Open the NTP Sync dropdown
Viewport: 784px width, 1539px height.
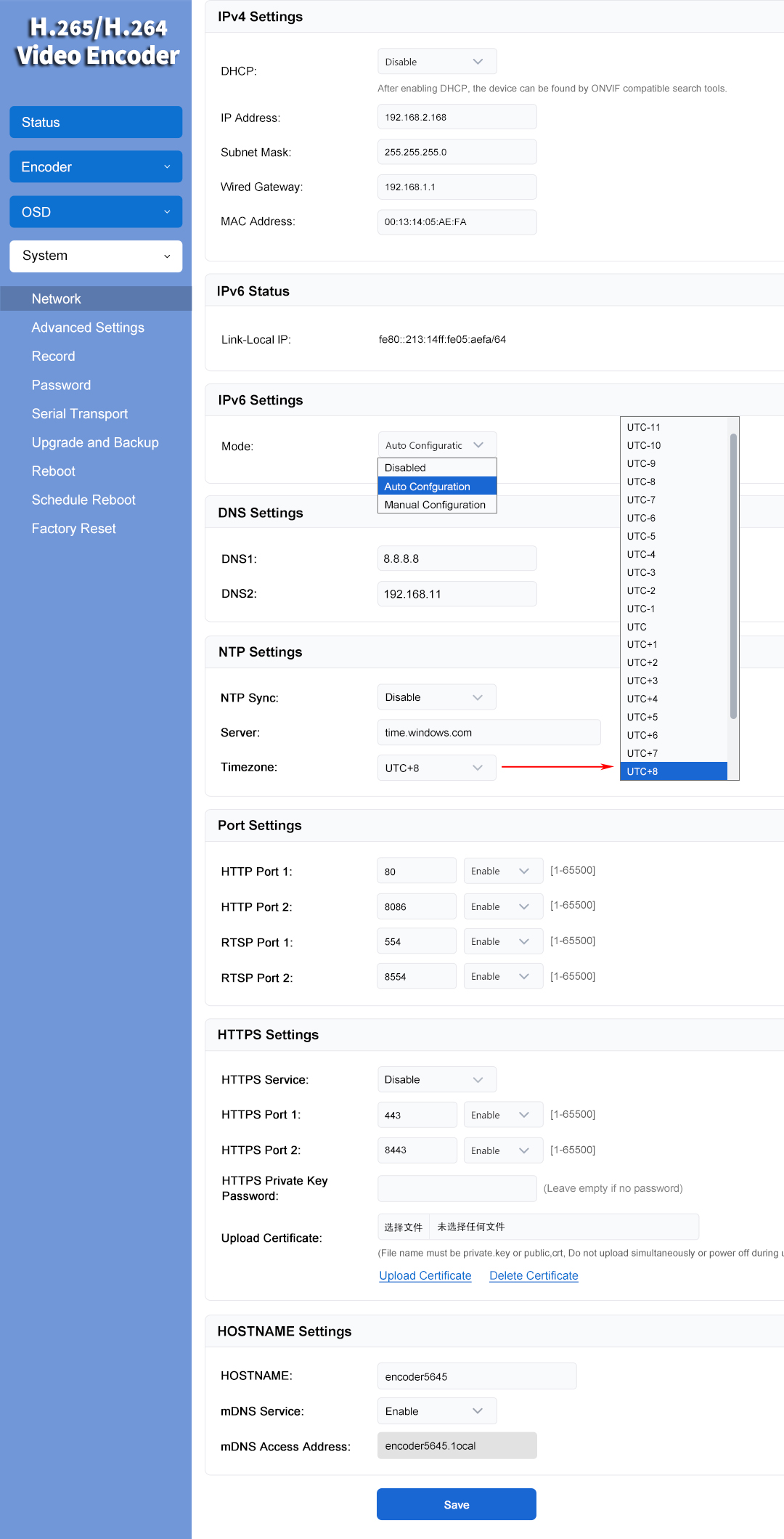tap(437, 697)
